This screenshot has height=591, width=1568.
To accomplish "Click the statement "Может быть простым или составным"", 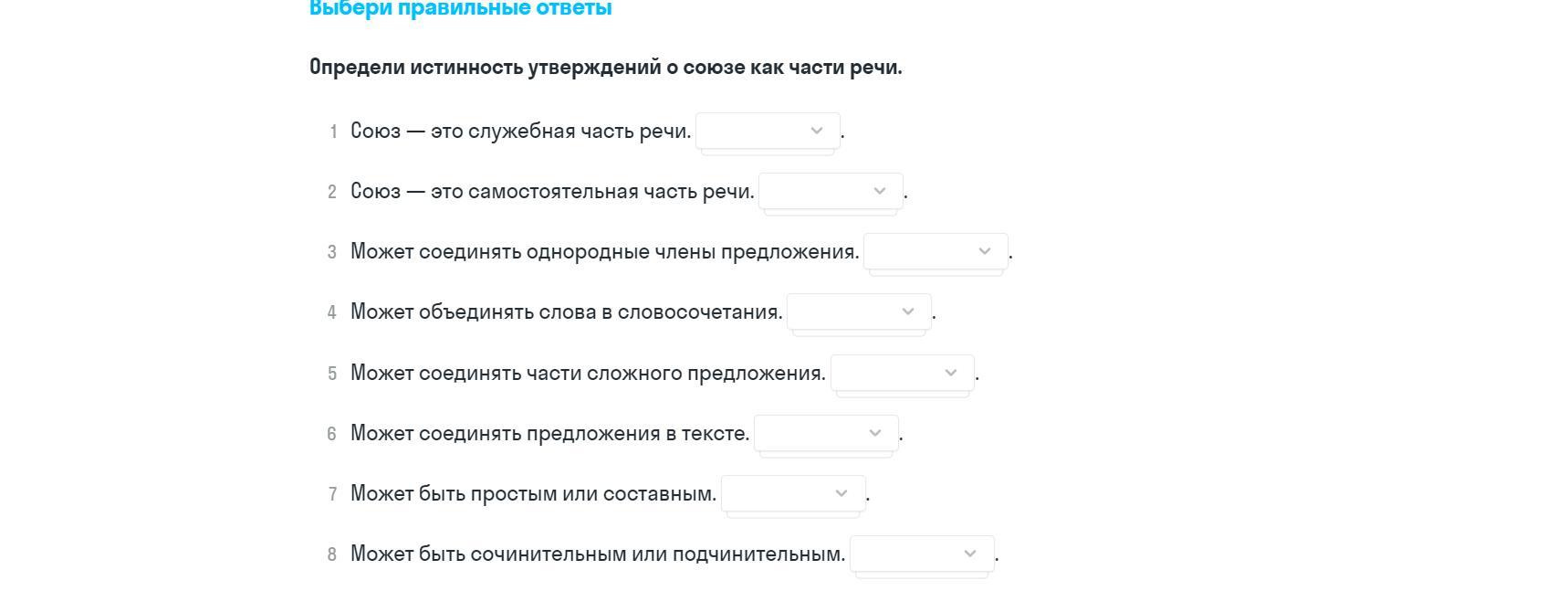I will [533, 494].
